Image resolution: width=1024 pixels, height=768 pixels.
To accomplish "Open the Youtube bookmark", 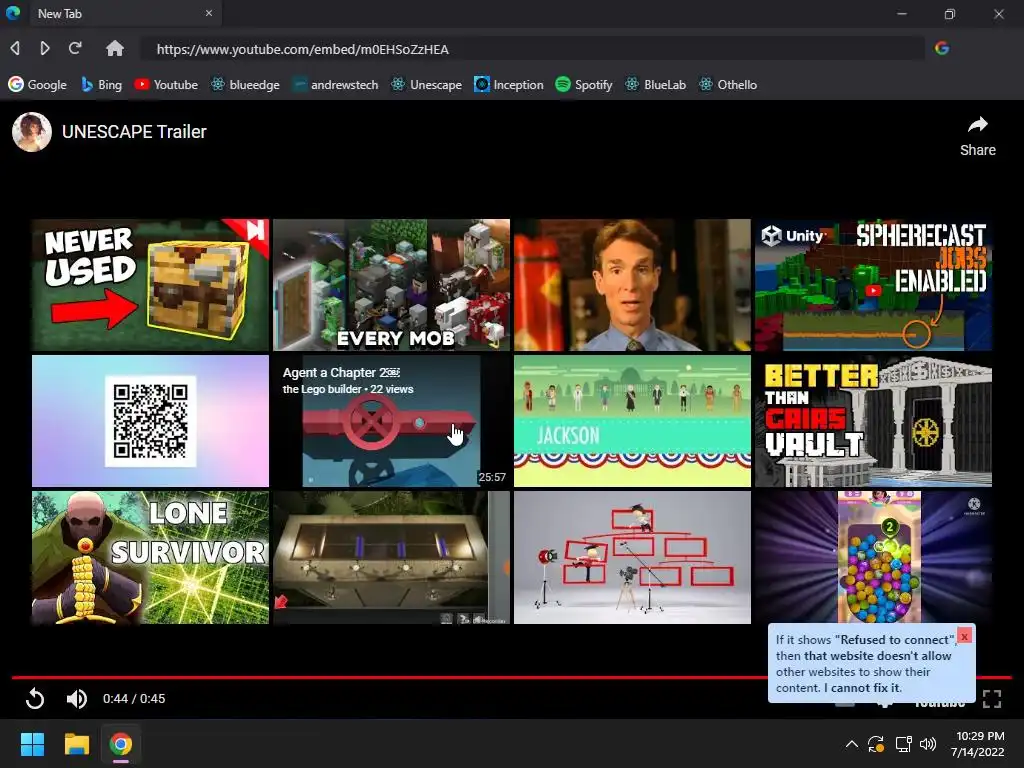I will coord(166,84).
